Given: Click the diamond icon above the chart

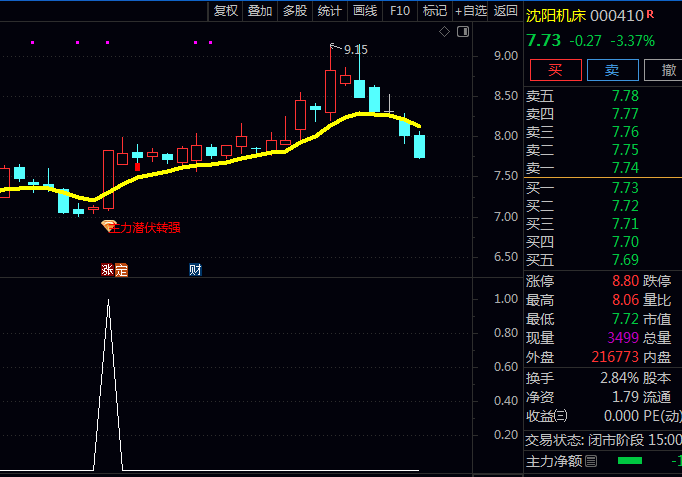Looking at the screenshot, I should click(x=444, y=32).
